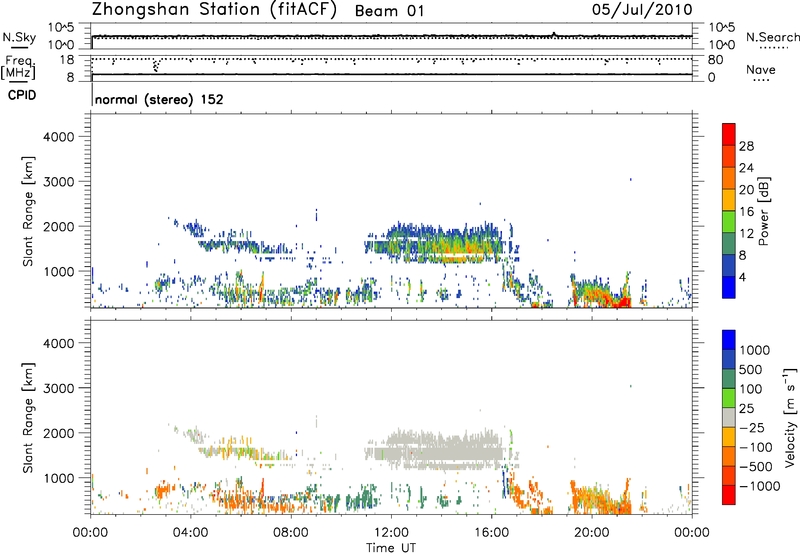Click the 'Zhongshan Station (fitACF)' plot title
This screenshot has width=800, height=554.
click(x=214, y=9)
